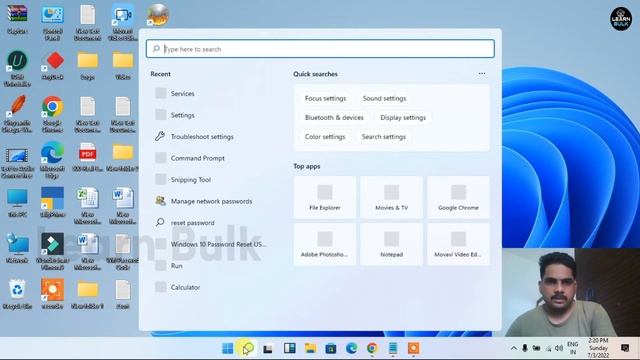This screenshot has width=640, height=360.
Task: Click the 'Type here to search' box
Action: (x=320, y=49)
